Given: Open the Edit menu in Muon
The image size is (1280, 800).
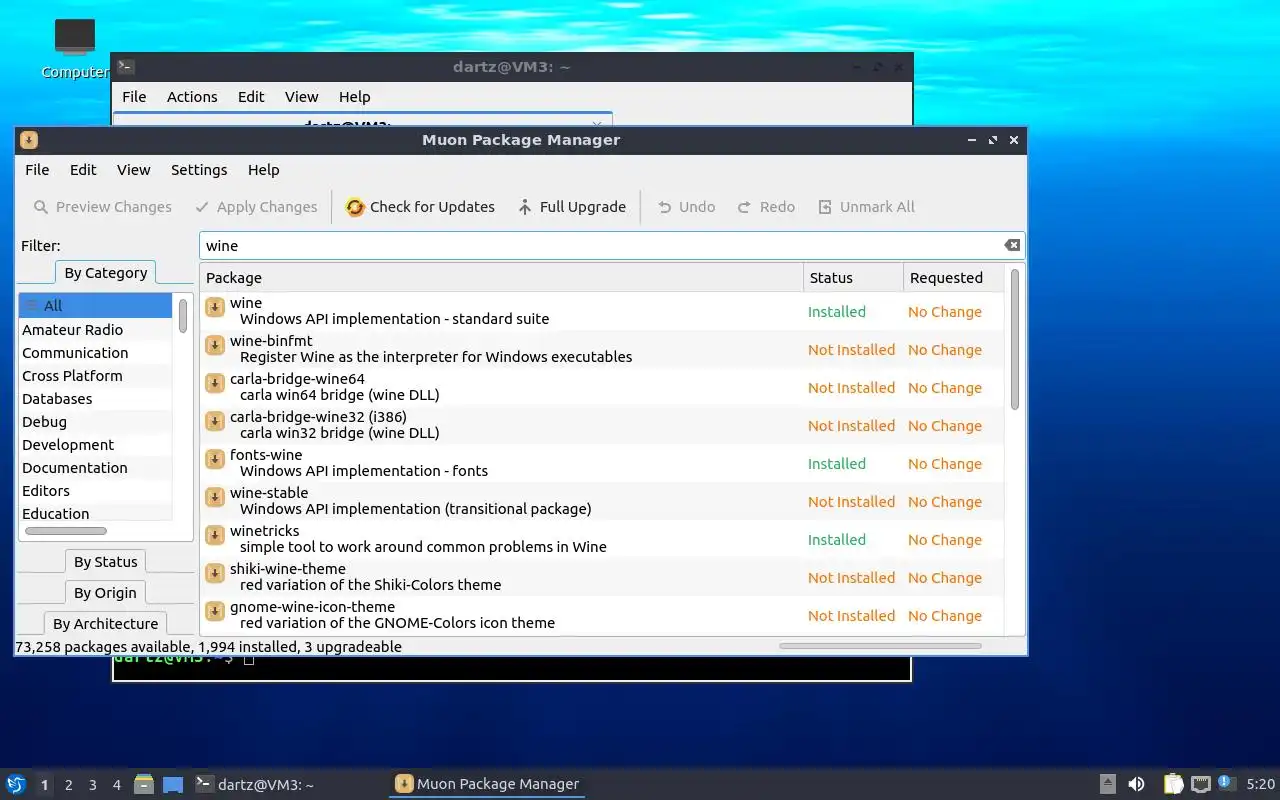Looking at the screenshot, I should click(x=83, y=170).
